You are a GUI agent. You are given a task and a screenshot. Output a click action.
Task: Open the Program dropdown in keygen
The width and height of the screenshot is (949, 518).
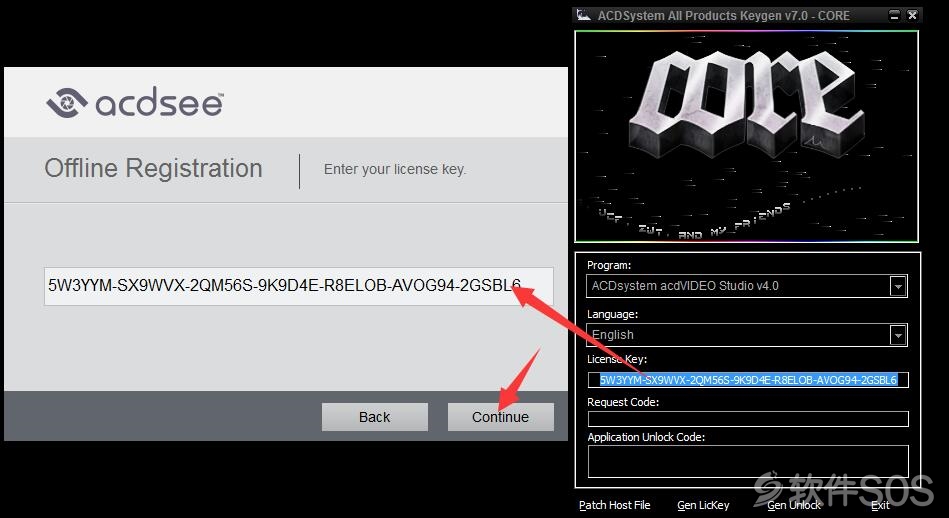pos(747,286)
